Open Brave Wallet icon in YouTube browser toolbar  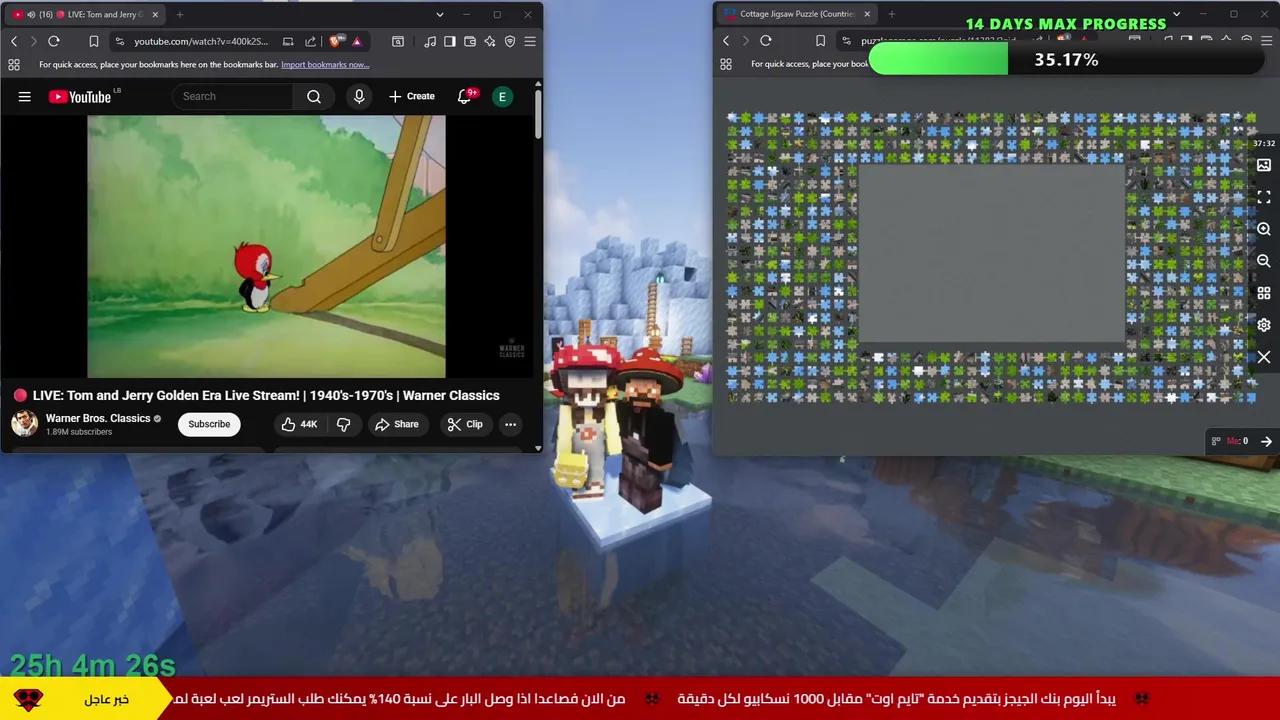(x=470, y=41)
